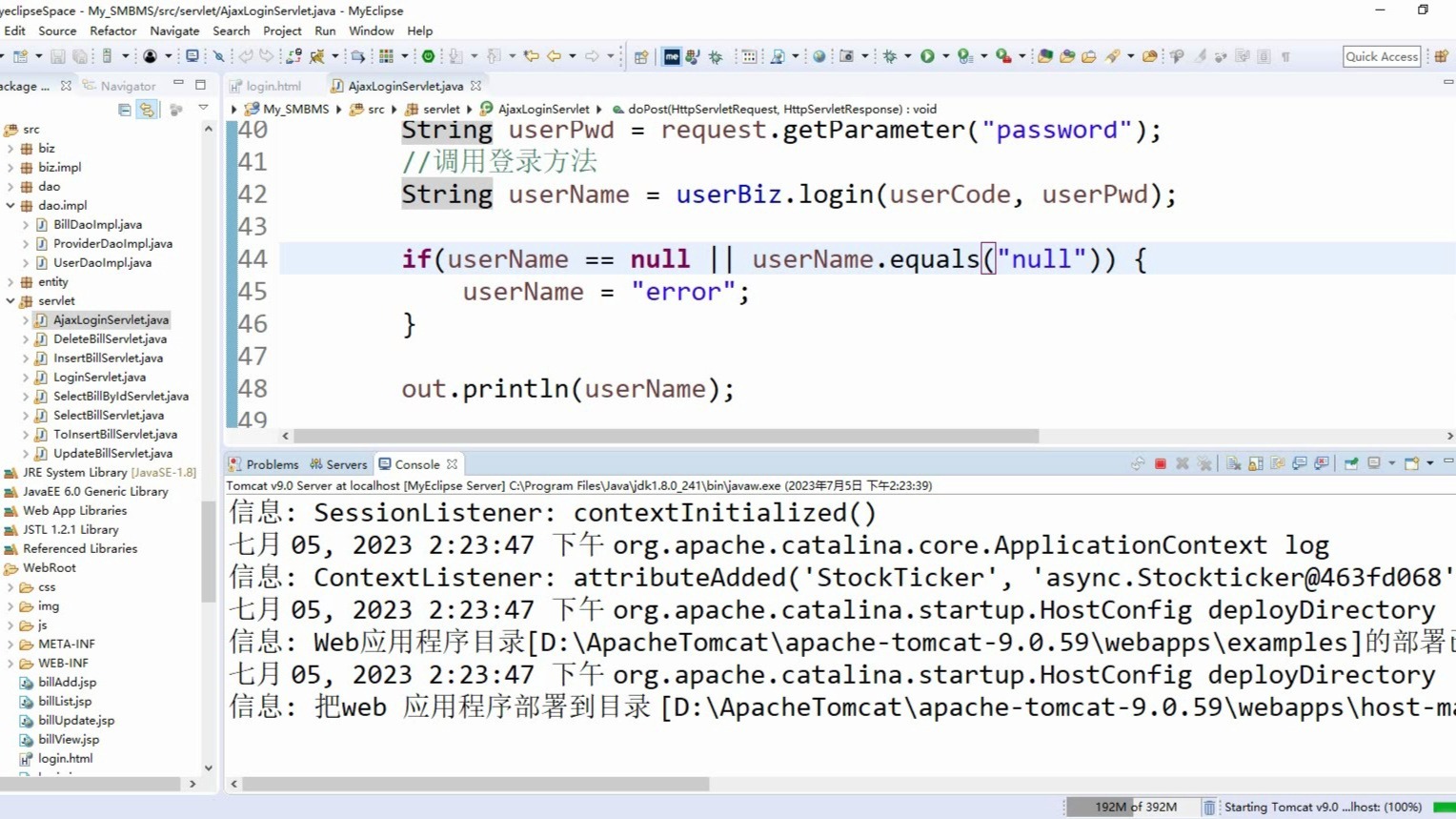Click the Back navigation yellow arrow
Screen dimensions: 1456x819
coord(554,57)
